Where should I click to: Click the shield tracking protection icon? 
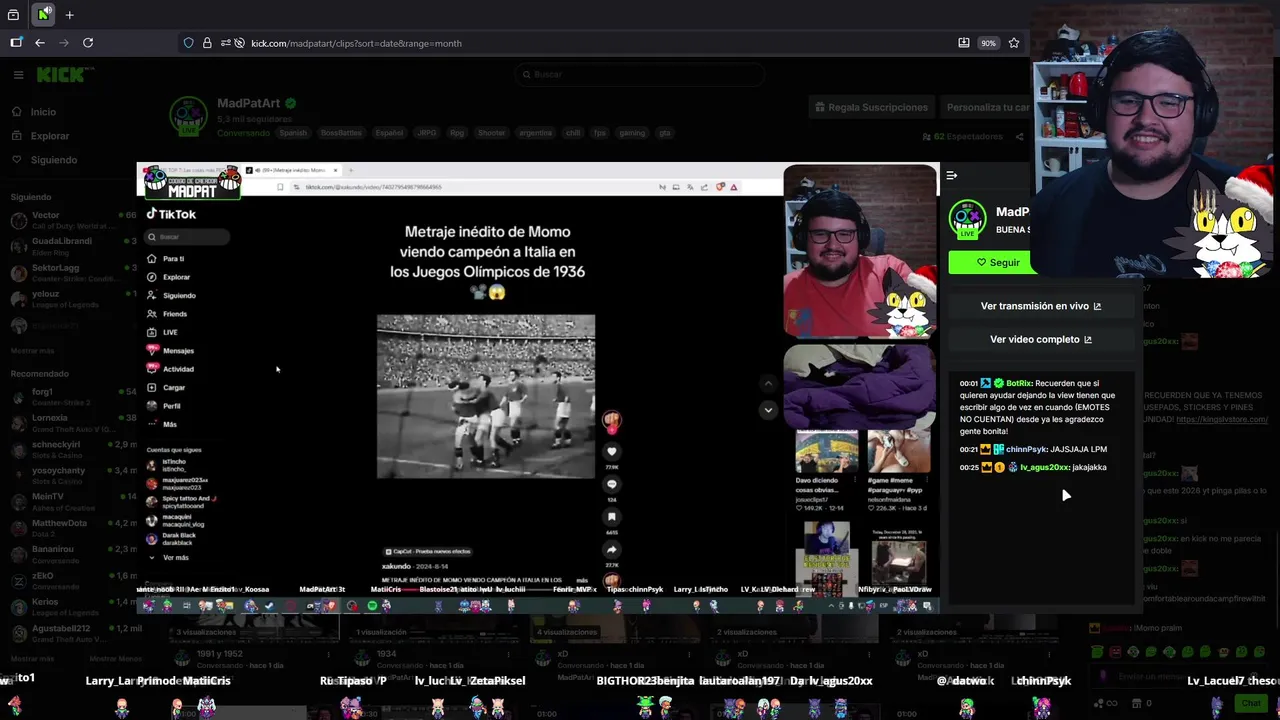[x=188, y=43]
